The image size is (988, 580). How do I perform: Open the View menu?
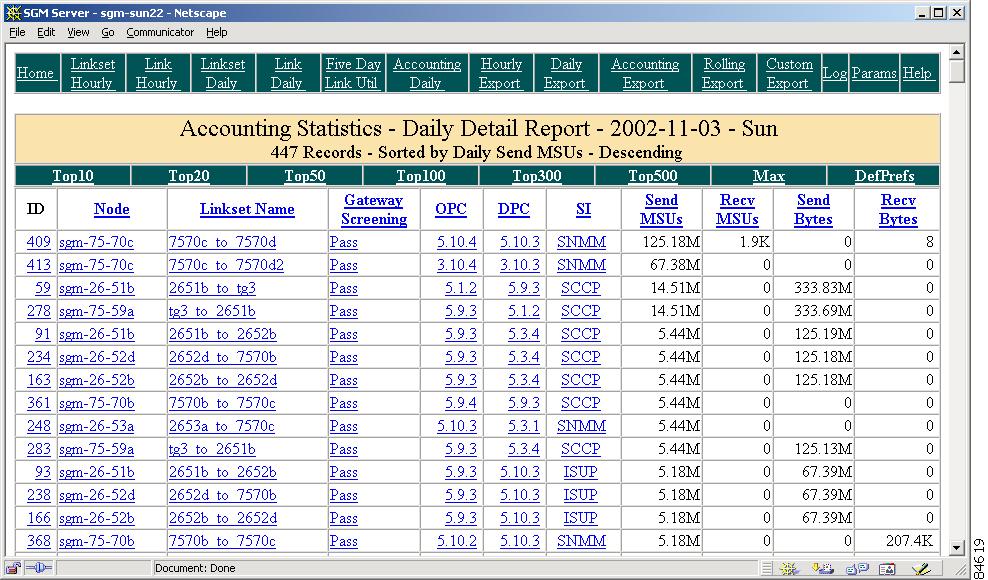(x=78, y=32)
